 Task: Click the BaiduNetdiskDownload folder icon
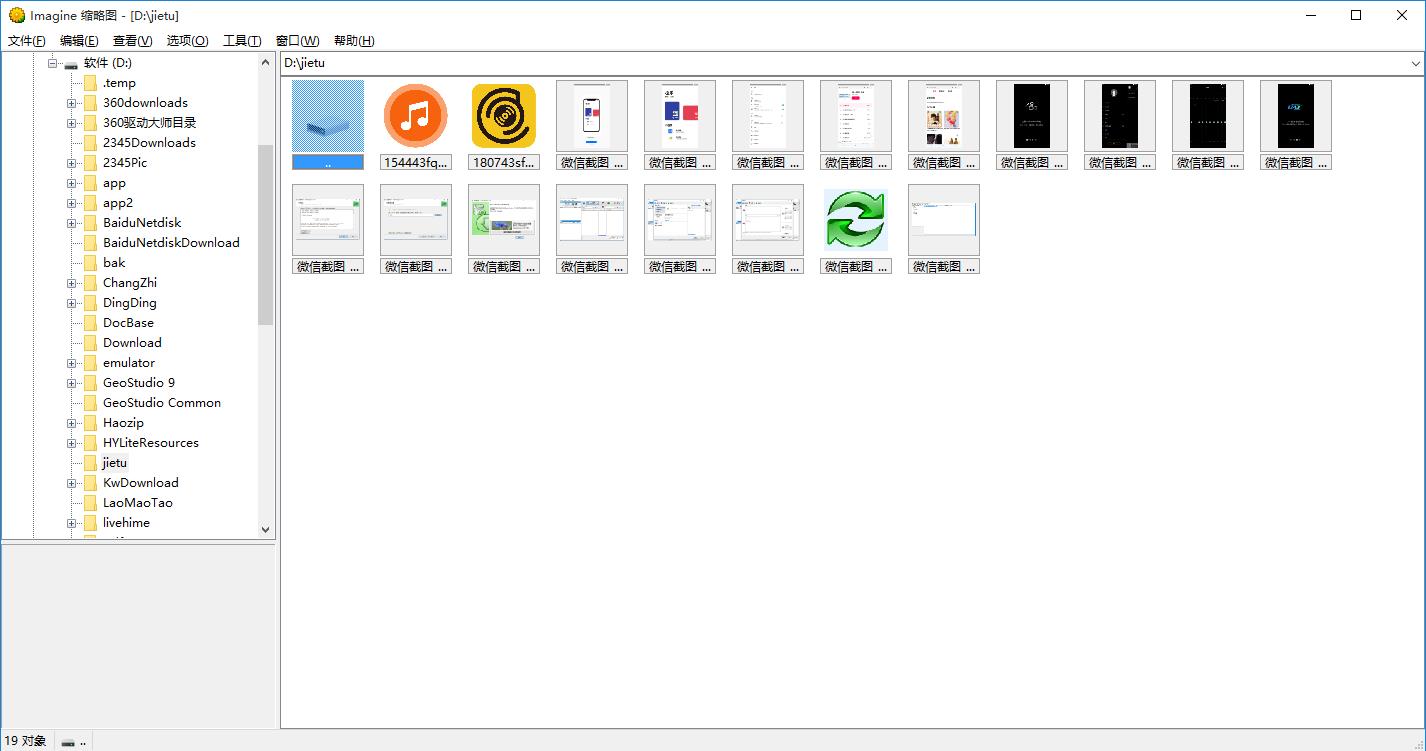click(90, 243)
